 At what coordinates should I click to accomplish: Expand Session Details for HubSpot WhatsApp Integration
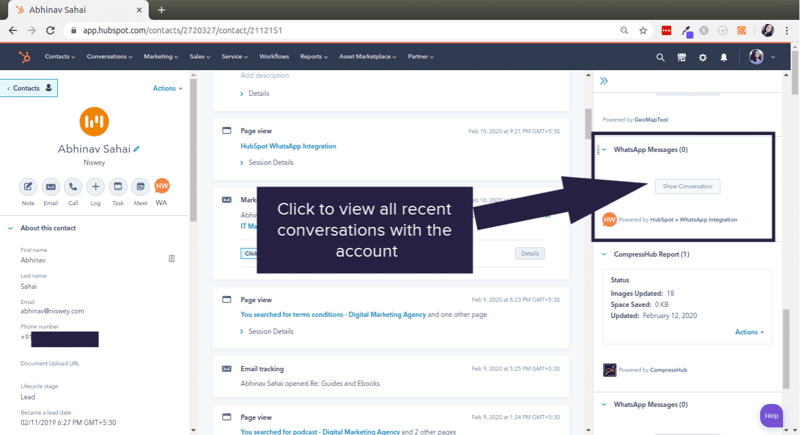[267, 163]
